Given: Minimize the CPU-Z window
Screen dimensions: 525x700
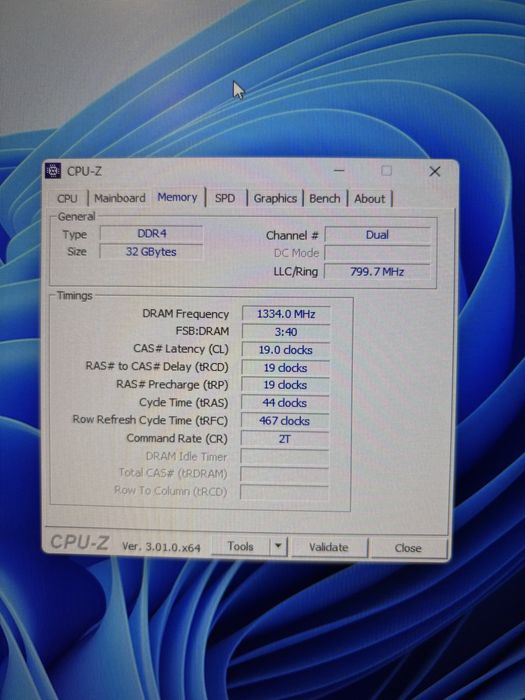Looking at the screenshot, I should pyautogui.click(x=339, y=171).
